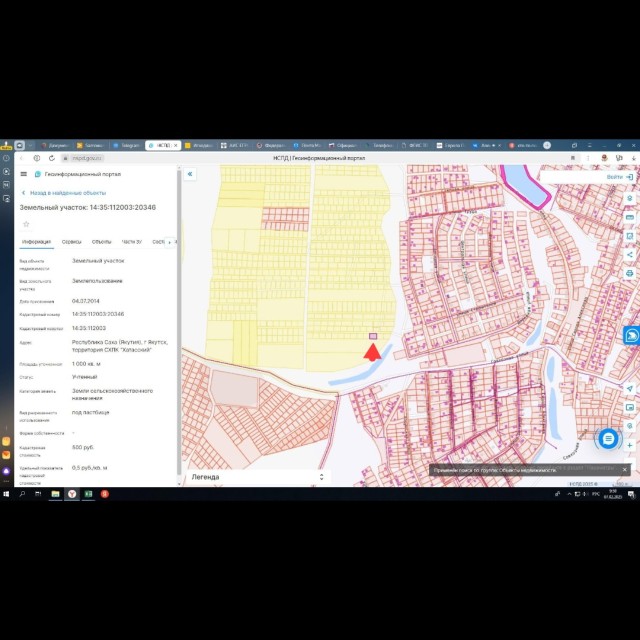Zoom in with the plus button

[x=629, y=445]
